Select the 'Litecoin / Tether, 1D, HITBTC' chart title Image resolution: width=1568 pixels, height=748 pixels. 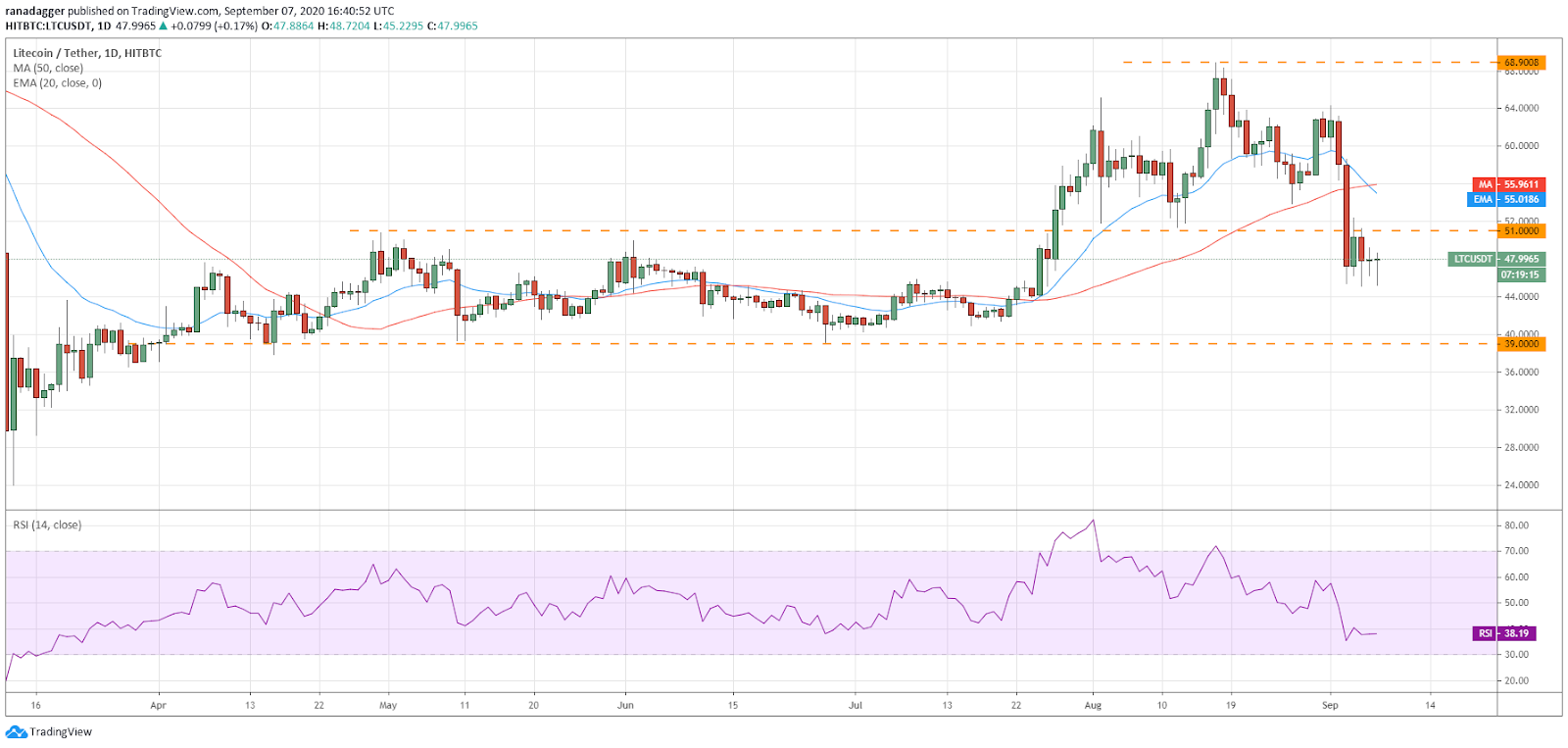pyautogui.click(x=87, y=53)
